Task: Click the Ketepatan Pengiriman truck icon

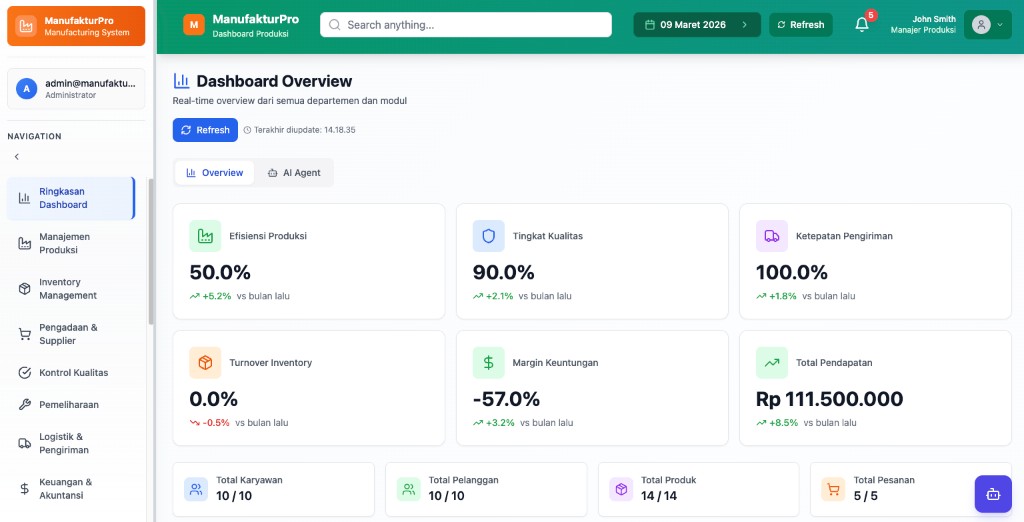Action: click(772, 236)
